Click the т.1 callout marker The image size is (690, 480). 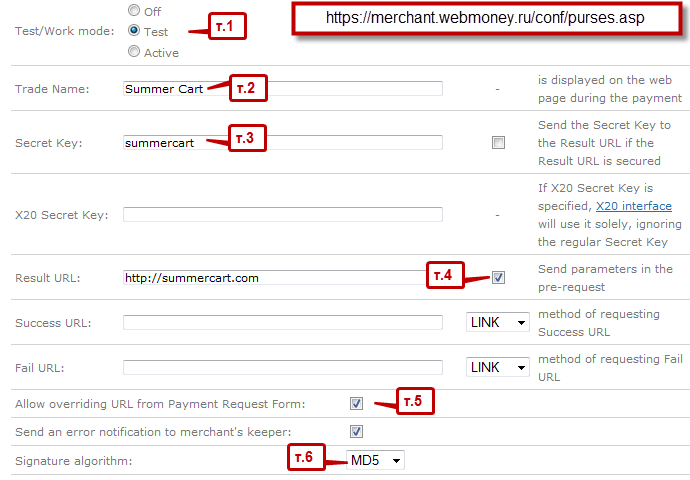click(x=225, y=26)
